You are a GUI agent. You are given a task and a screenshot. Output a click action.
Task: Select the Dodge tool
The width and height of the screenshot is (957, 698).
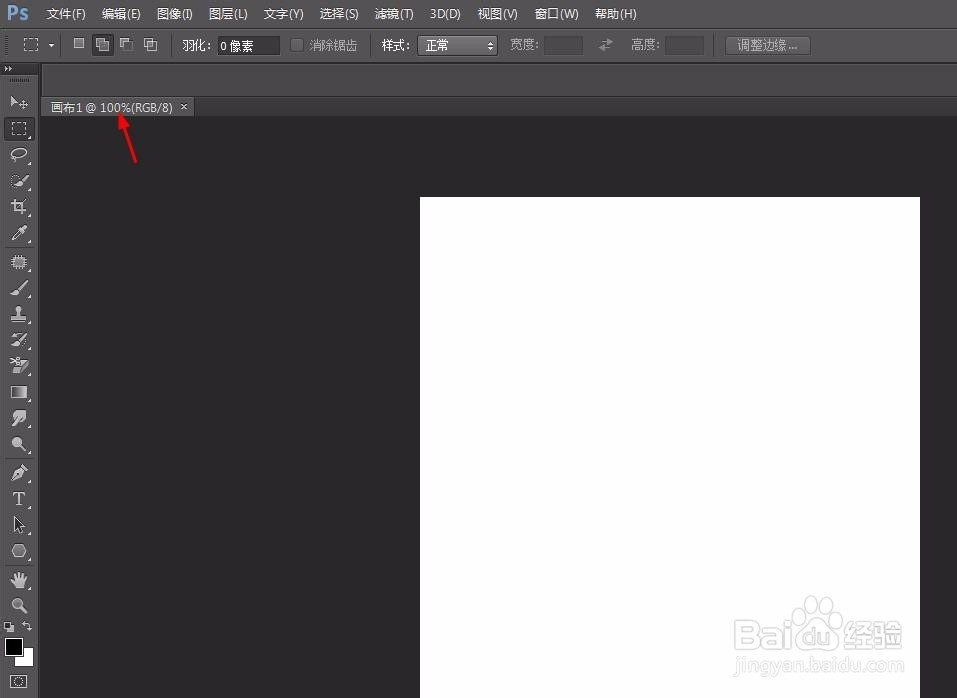click(x=19, y=444)
